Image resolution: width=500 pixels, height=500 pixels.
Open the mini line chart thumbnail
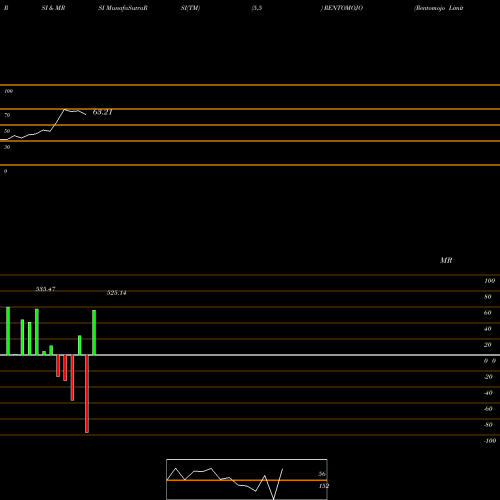[247, 479]
